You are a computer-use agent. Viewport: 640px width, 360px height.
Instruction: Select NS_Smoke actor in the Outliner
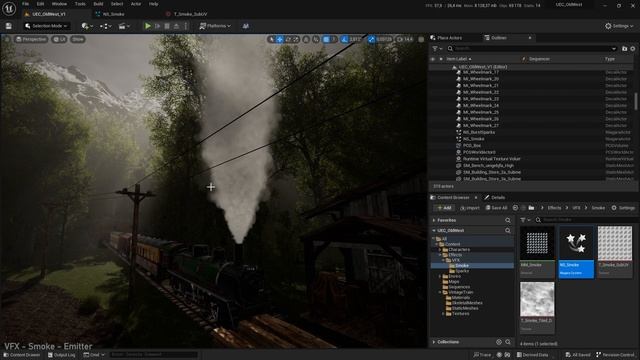[x=531, y=139]
